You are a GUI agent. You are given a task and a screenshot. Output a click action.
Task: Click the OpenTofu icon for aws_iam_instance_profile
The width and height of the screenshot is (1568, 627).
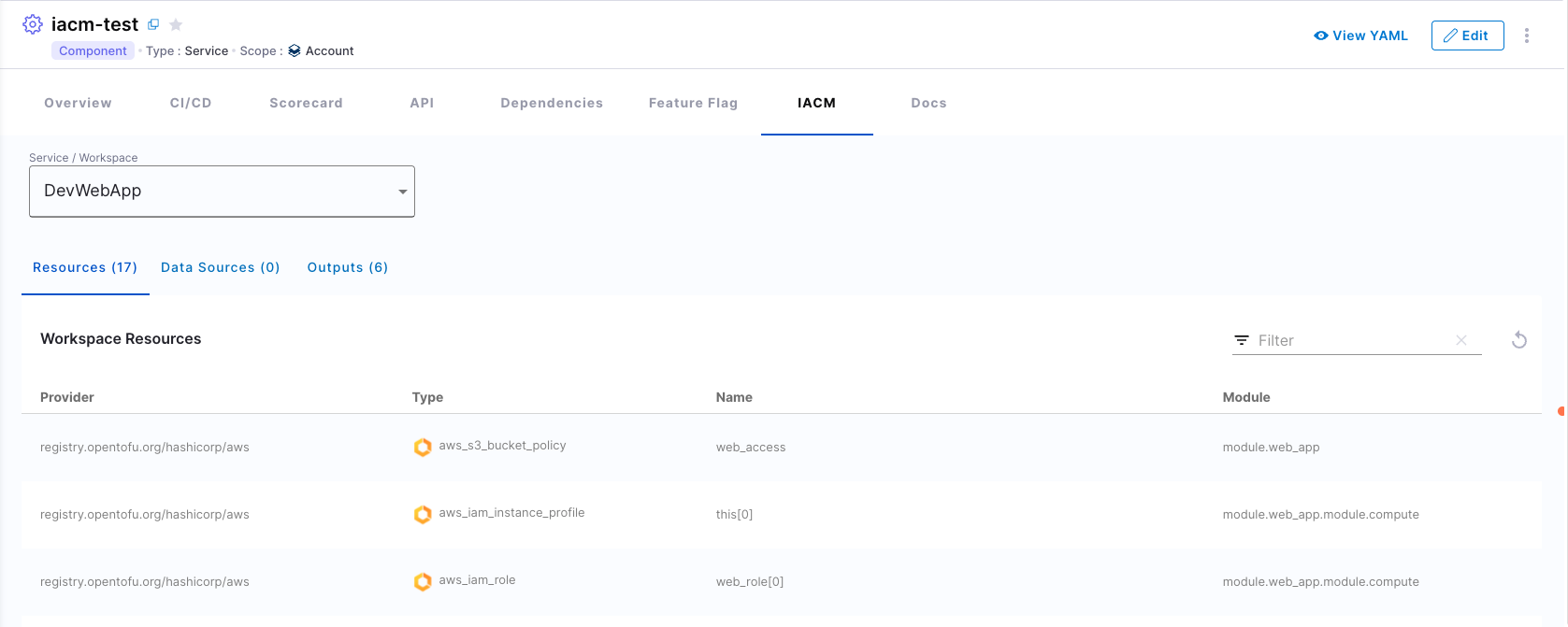click(x=423, y=514)
